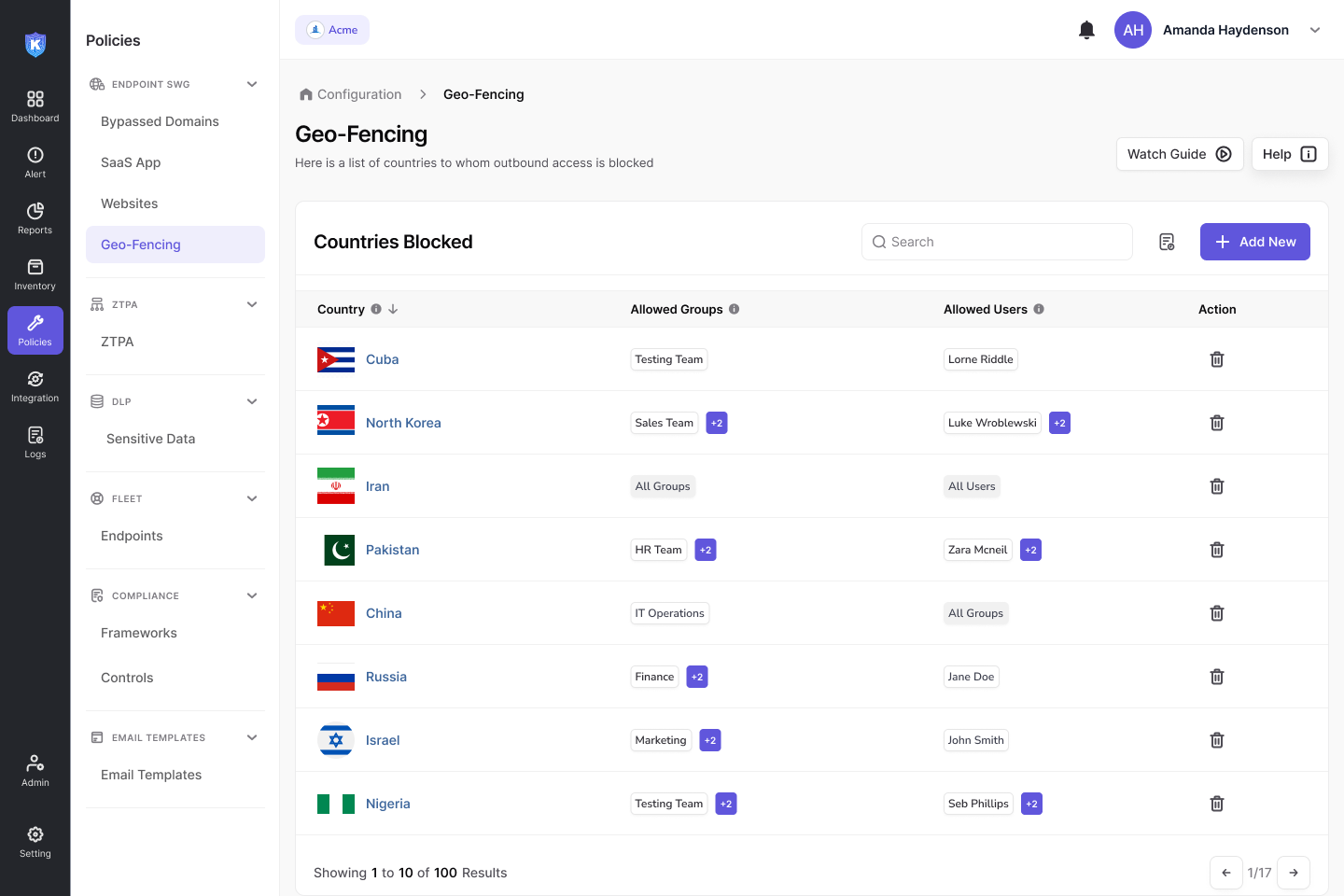The width and height of the screenshot is (1344, 896).
Task: Click the notification bell icon
Action: pyautogui.click(x=1086, y=30)
